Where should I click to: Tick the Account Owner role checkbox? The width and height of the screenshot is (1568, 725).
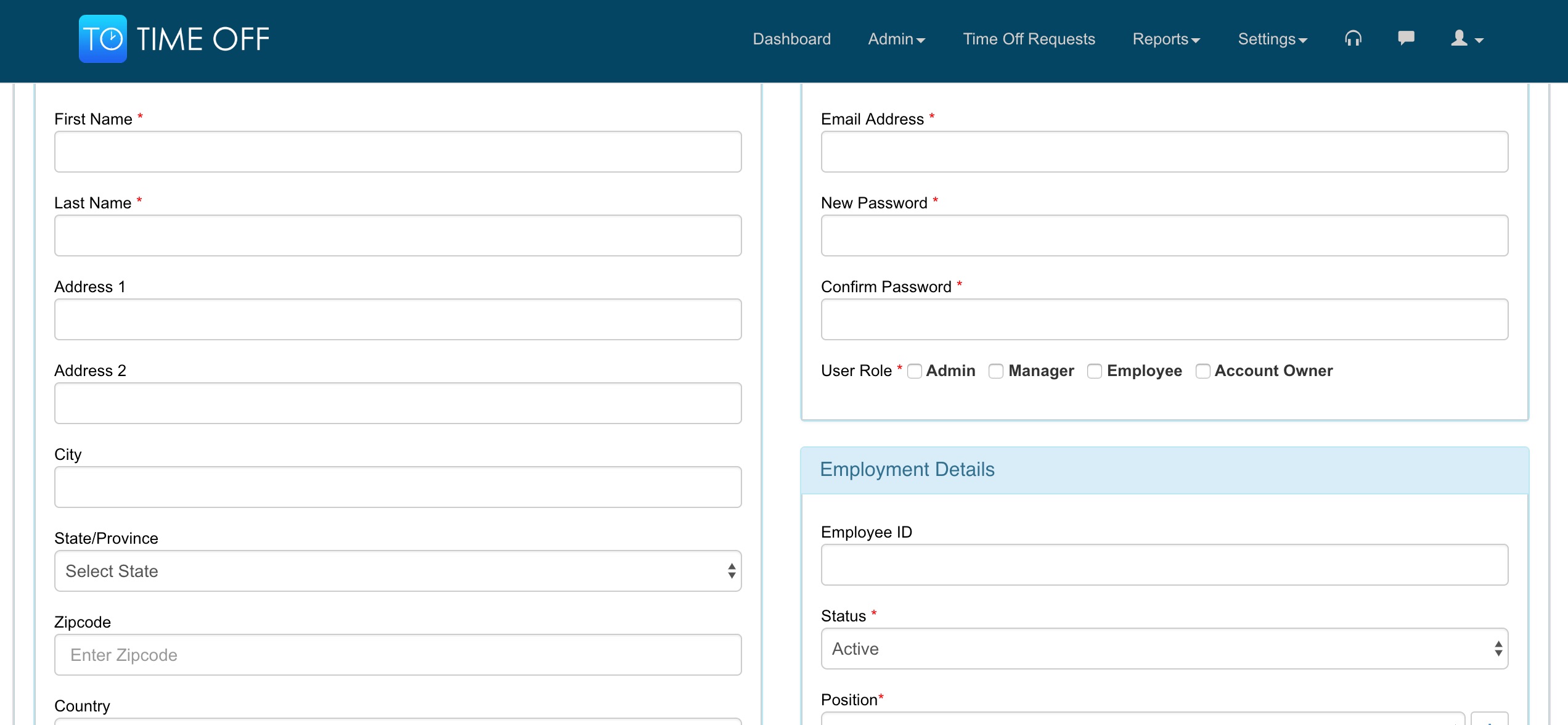point(1203,371)
